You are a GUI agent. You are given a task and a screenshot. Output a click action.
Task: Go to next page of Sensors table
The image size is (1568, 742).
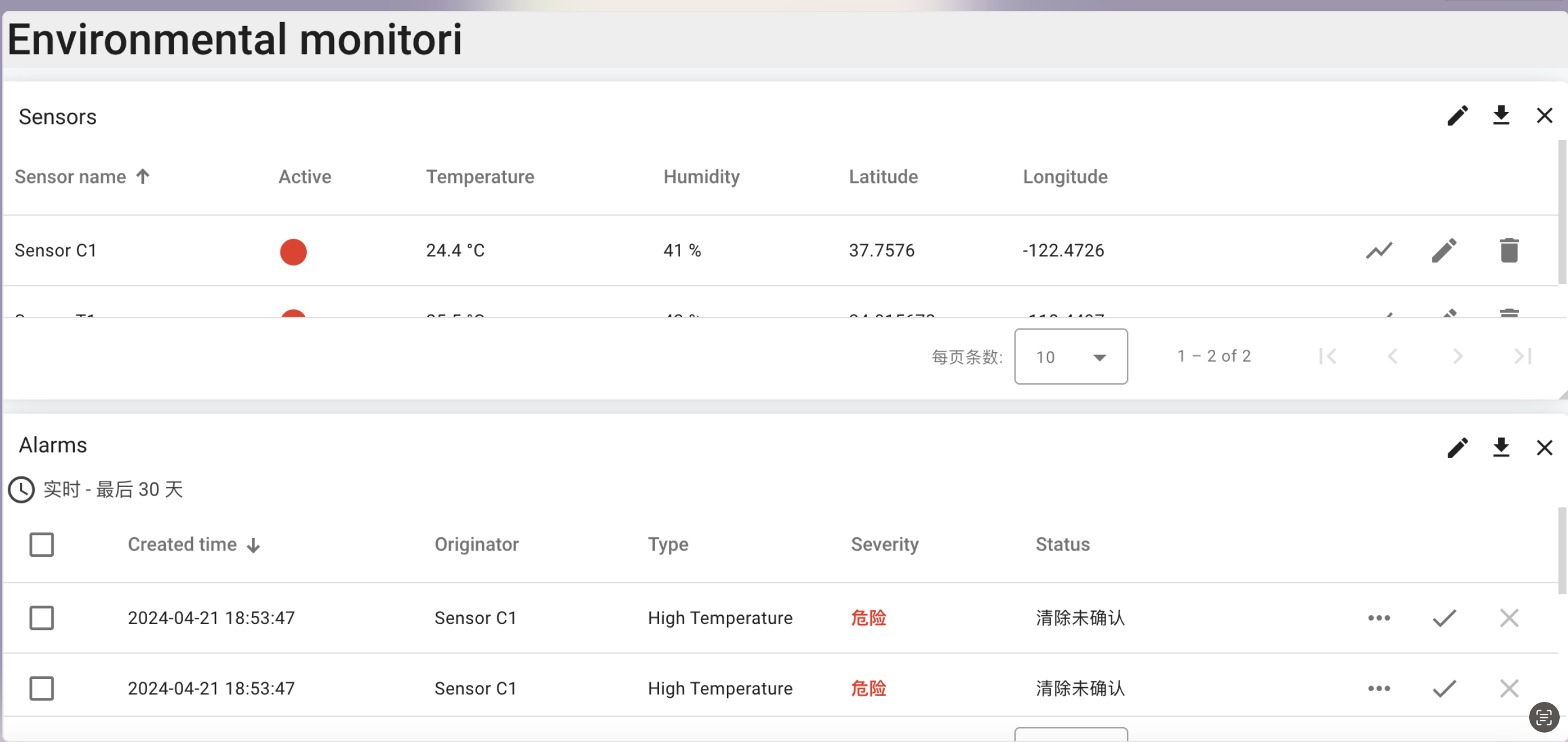click(x=1457, y=356)
